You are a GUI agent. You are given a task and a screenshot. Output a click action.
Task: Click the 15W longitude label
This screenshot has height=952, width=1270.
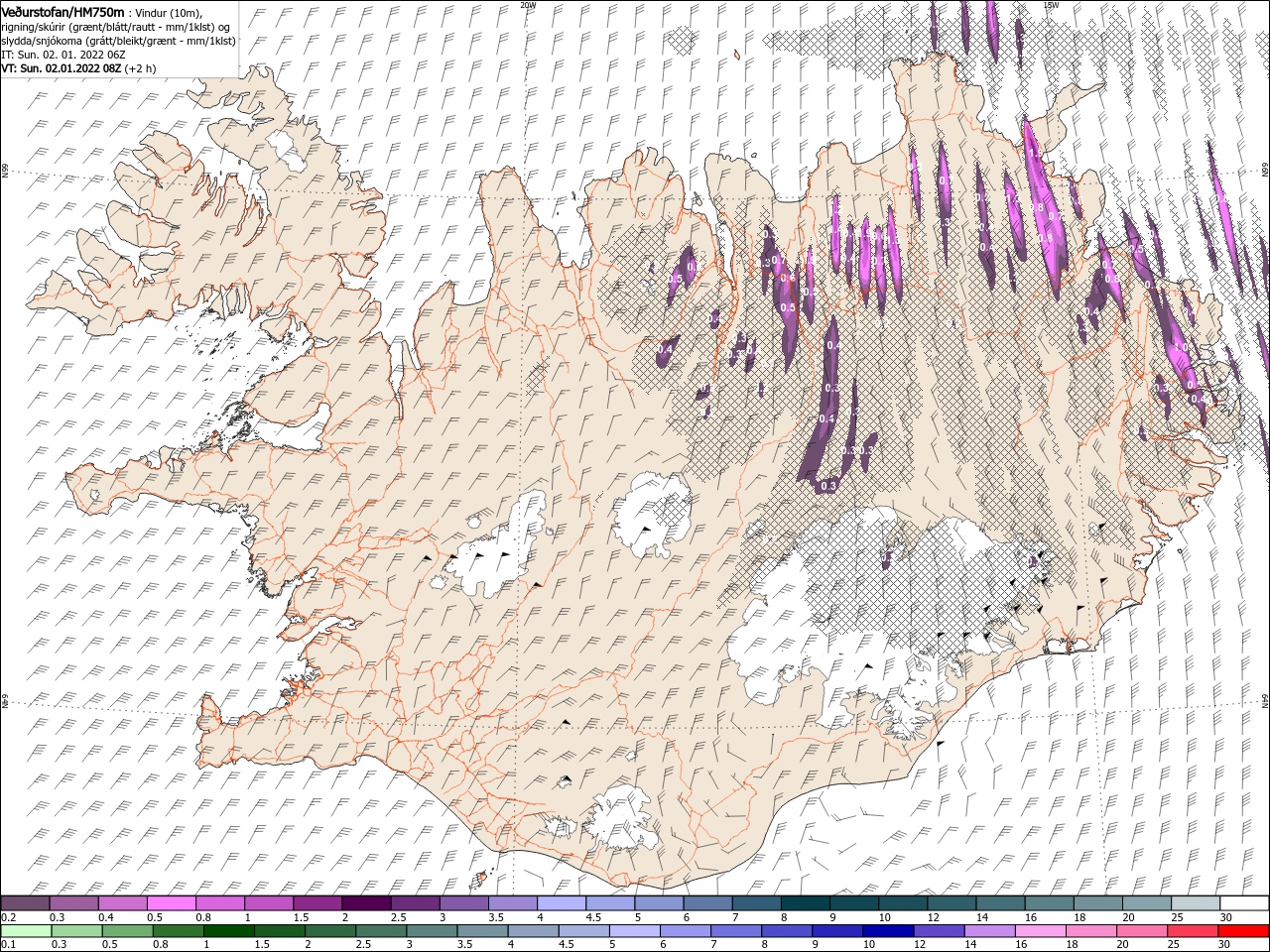(x=1051, y=5)
